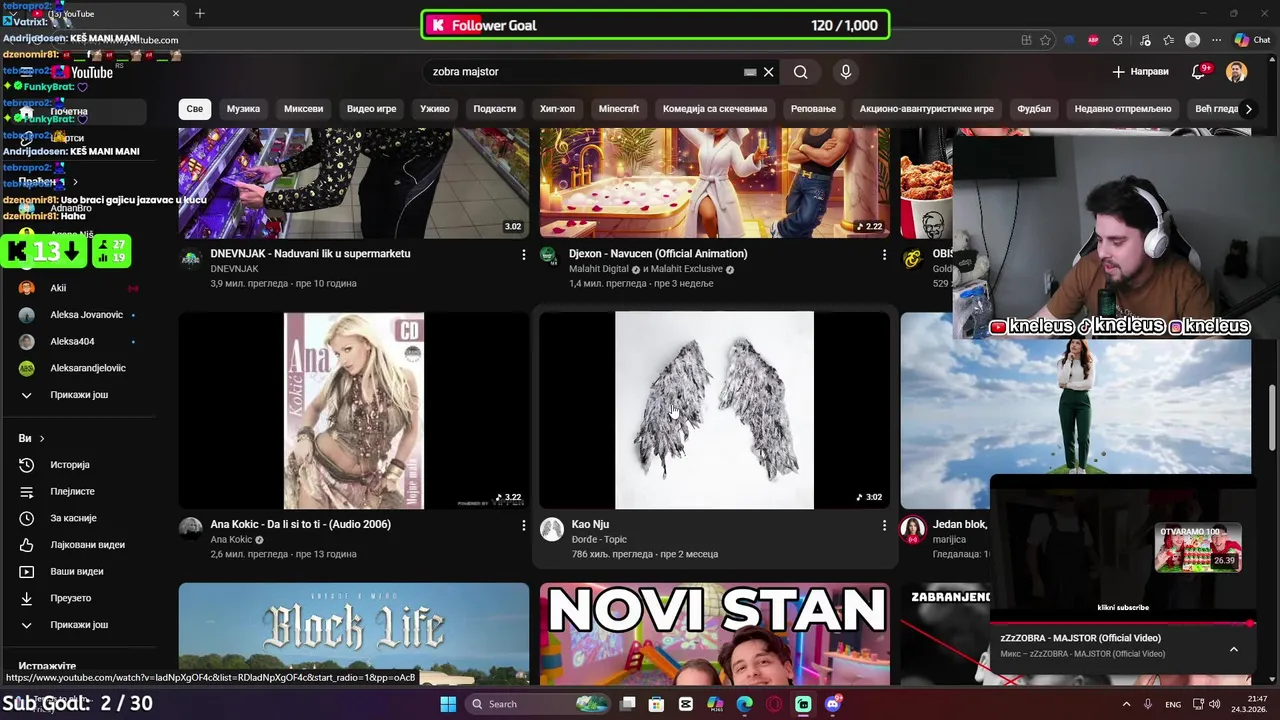Show hidden system tray icons chevron

click(x=1126, y=704)
